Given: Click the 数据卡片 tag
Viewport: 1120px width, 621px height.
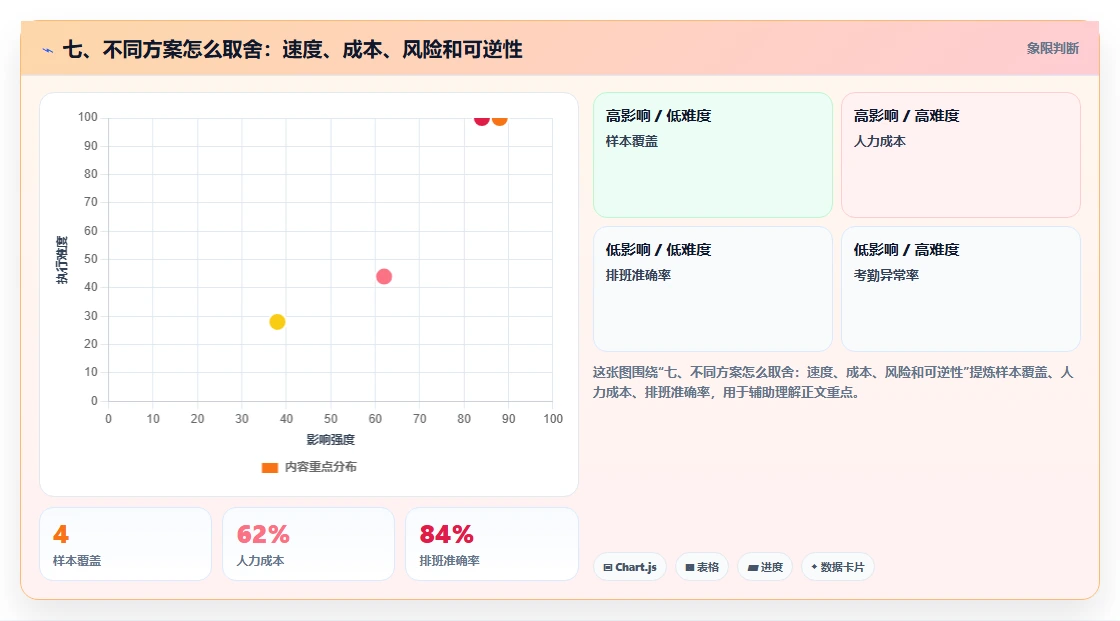Looking at the screenshot, I should pos(838,567).
